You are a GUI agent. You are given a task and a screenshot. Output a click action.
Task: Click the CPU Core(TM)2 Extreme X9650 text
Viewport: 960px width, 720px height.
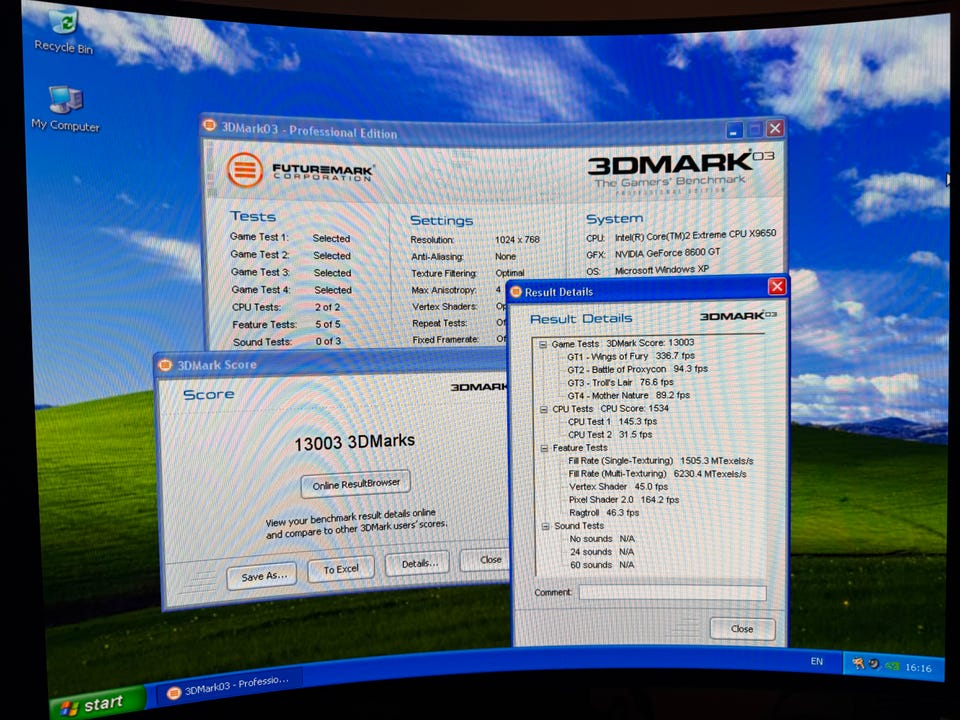[x=695, y=234]
